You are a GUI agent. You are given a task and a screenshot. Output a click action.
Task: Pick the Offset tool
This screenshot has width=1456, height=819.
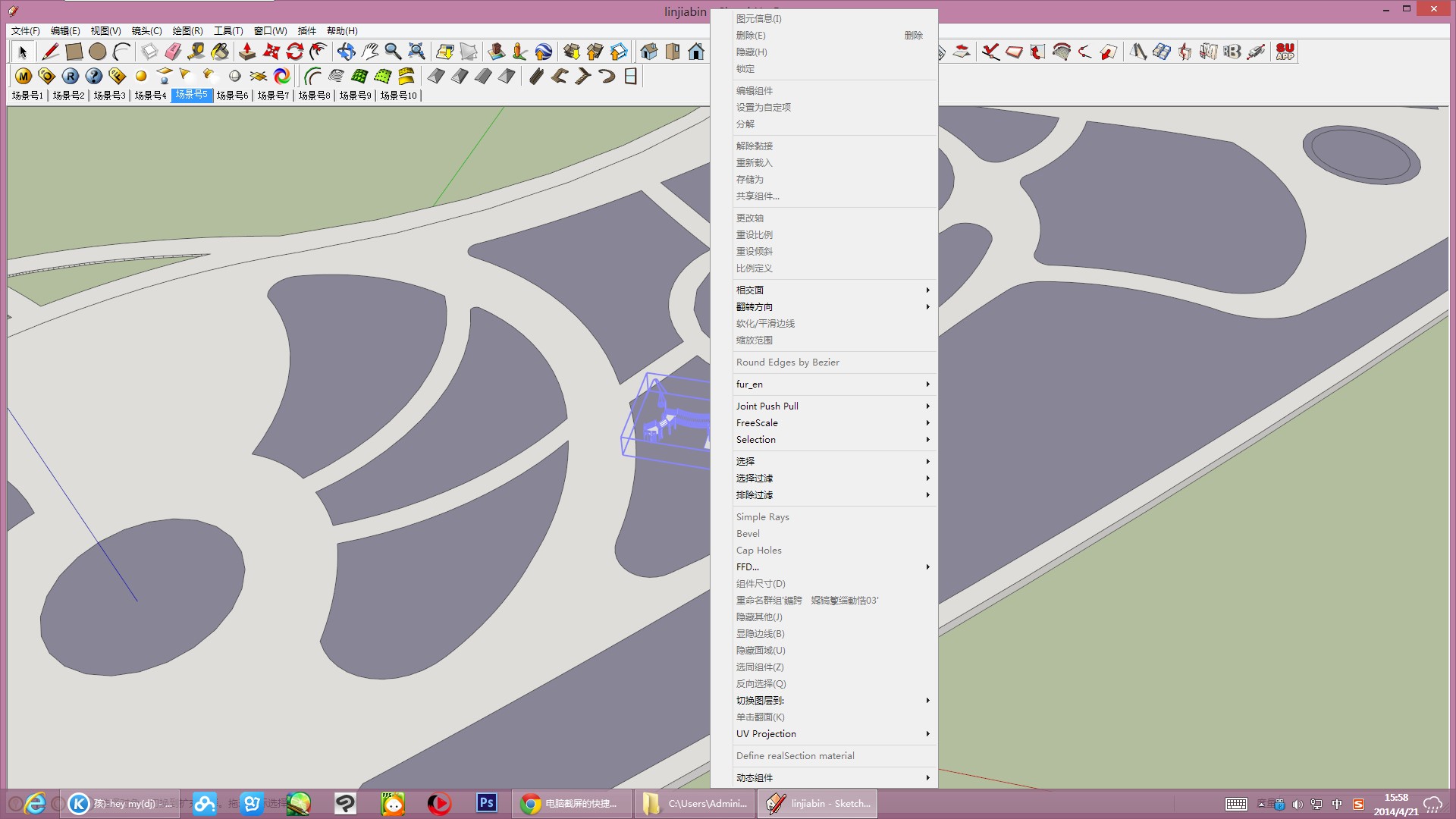coord(318,52)
